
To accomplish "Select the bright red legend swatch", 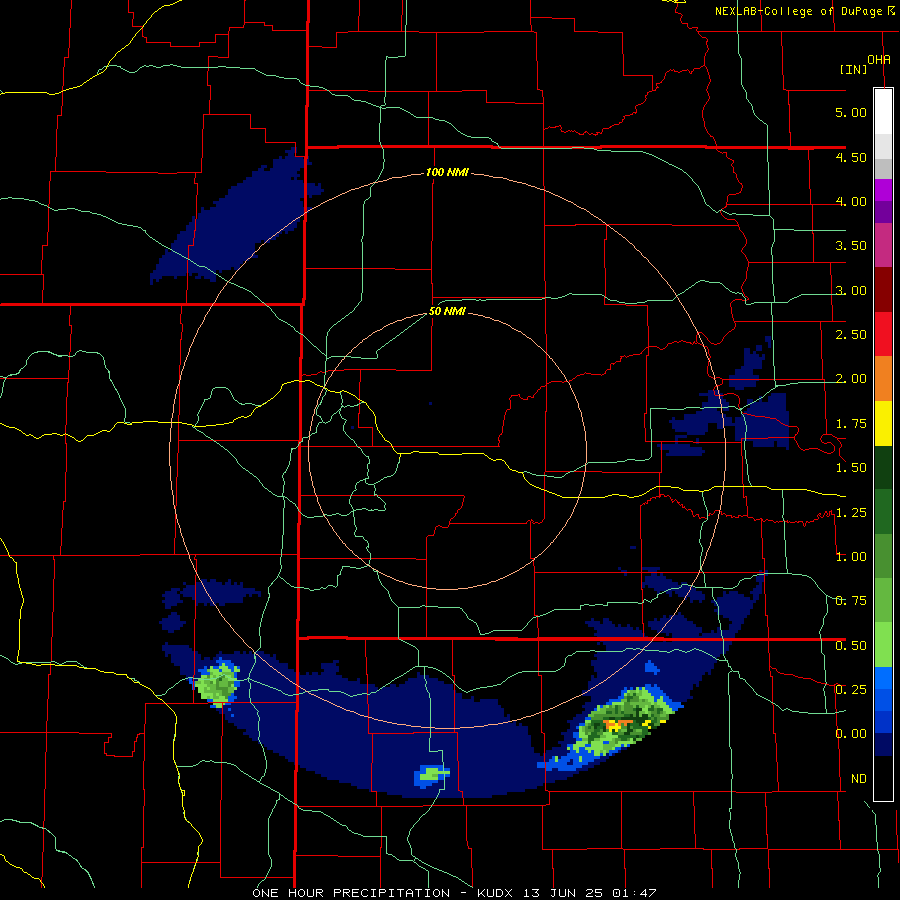I will (x=883, y=334).
